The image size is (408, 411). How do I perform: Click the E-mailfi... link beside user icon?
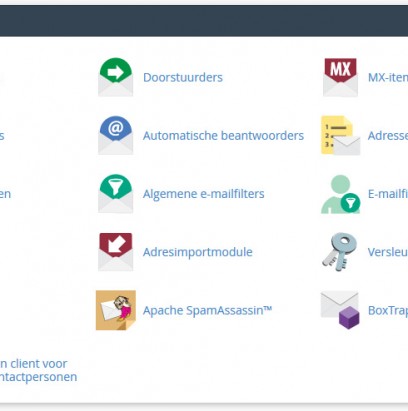(x=388, y=194)
